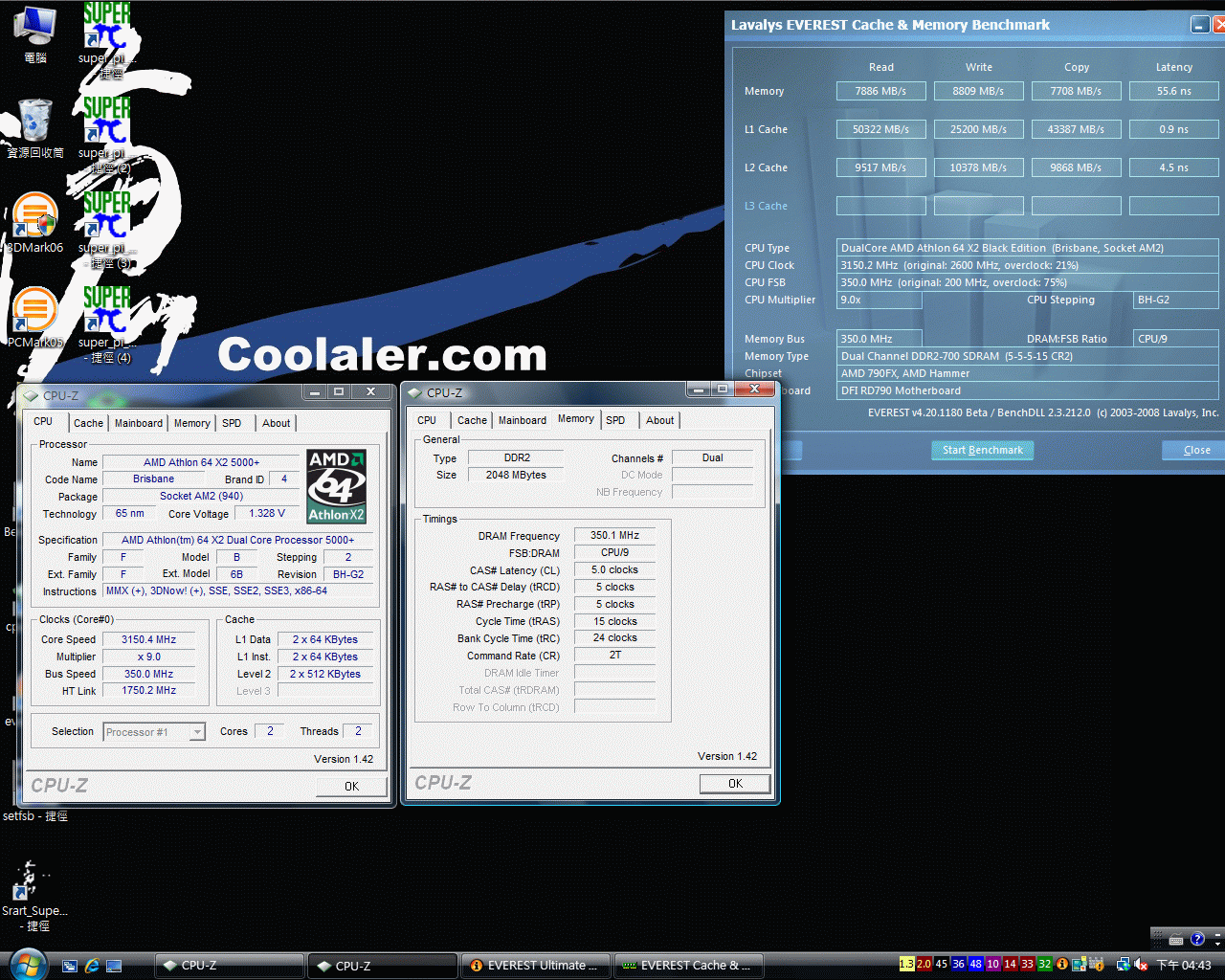Open Mainboard tab in CPU-Z processor window
Image resolution: width=1225 pixels, height=980 pixels.
tap(139, 423)
